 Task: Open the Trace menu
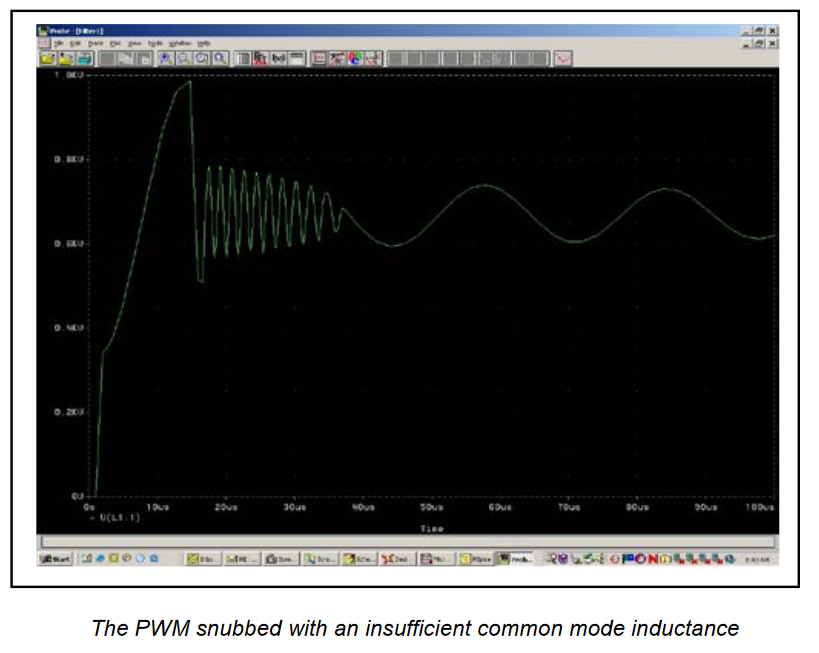pos(95,43)
